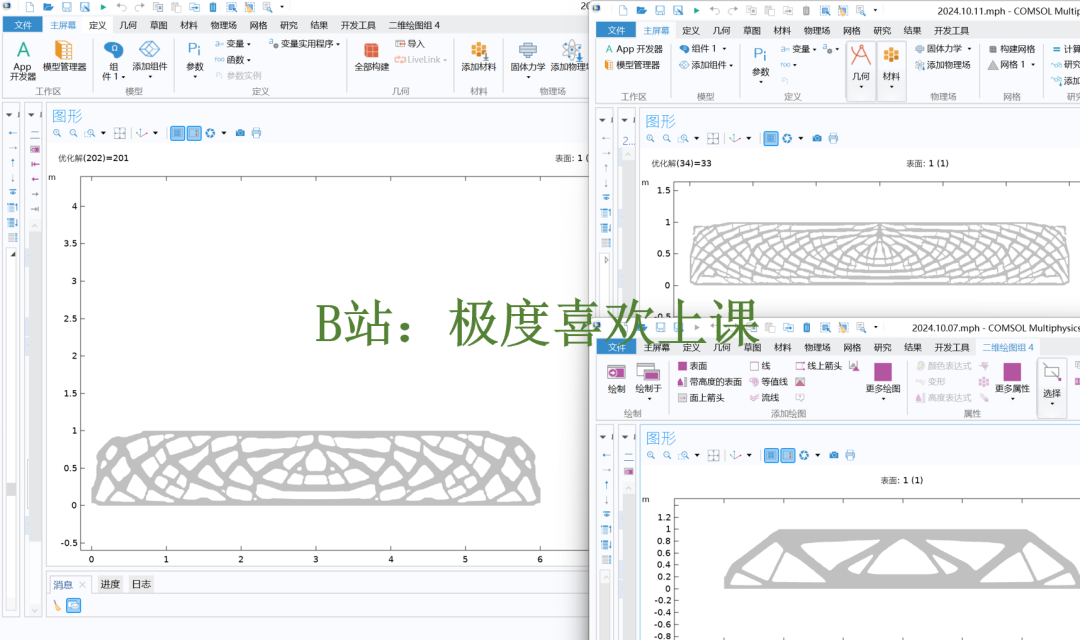The width and height of the screenshot is (1080, 640).
Task: Toggle the highlighted grid button in left graphics toolbar
Action: click(x=178, y=133)
